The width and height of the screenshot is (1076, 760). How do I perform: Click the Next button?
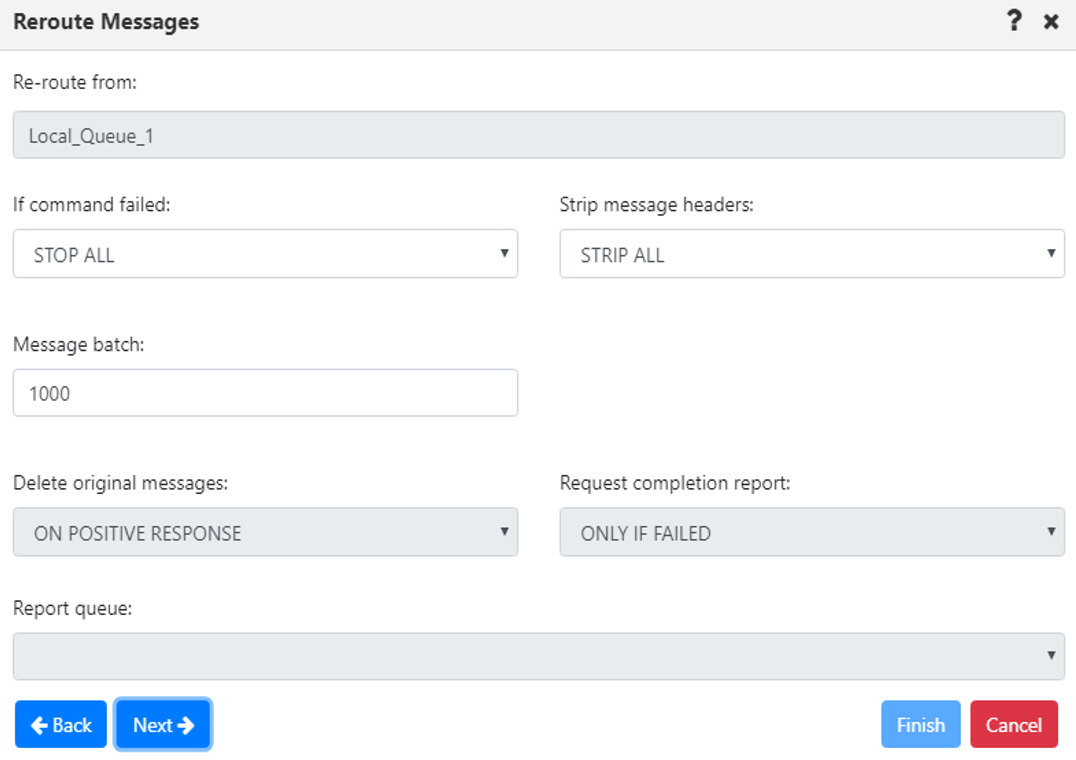(x=163, y=724)
